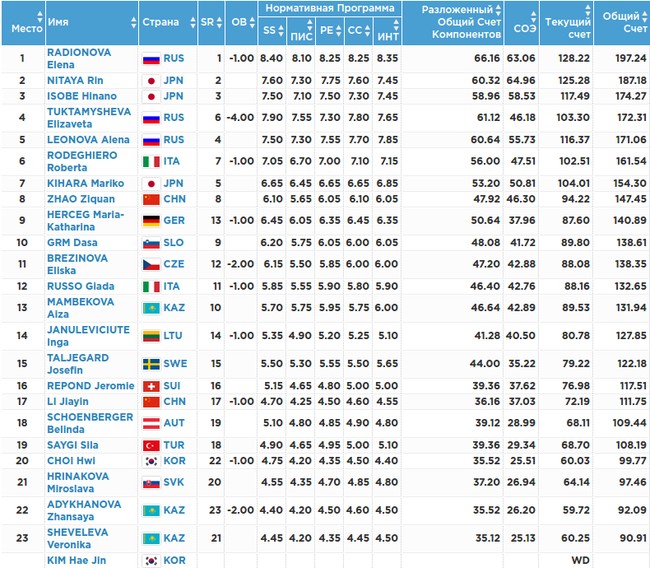Image resolution: width=650 pixels, height=568 pixels.
Task: Select the Нормативная Программа header
Action: pos(330,8)
